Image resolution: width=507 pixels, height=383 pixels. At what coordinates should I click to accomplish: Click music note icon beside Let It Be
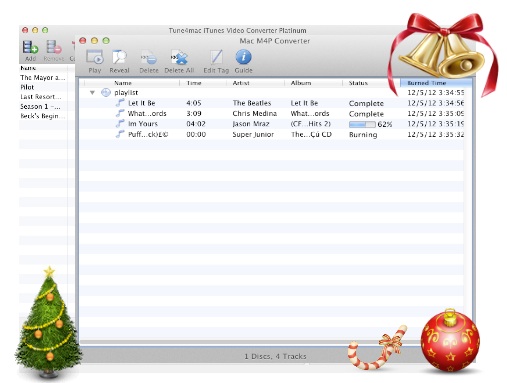pyautogui.click(x=120, y=103)
